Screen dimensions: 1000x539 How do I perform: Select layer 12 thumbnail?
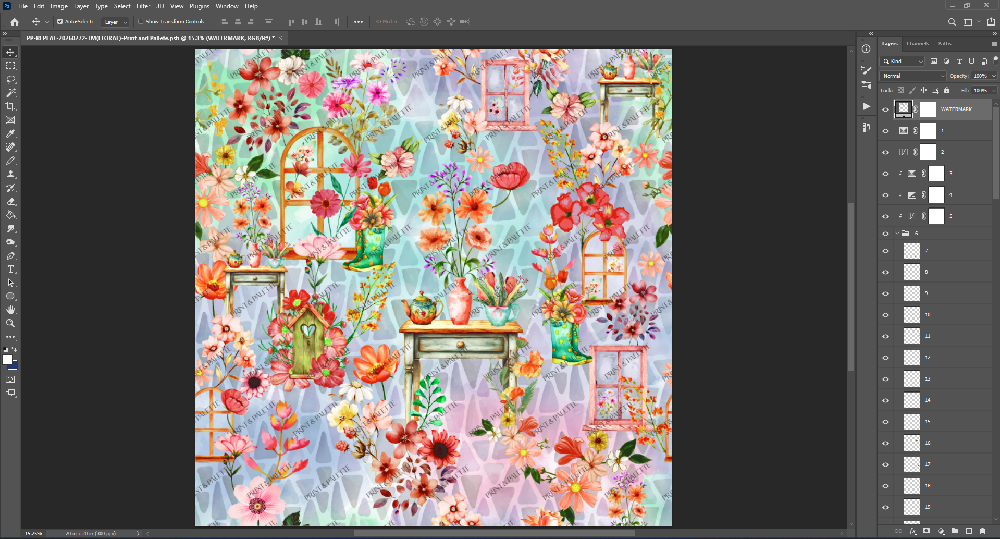click(x=912, y=358)
